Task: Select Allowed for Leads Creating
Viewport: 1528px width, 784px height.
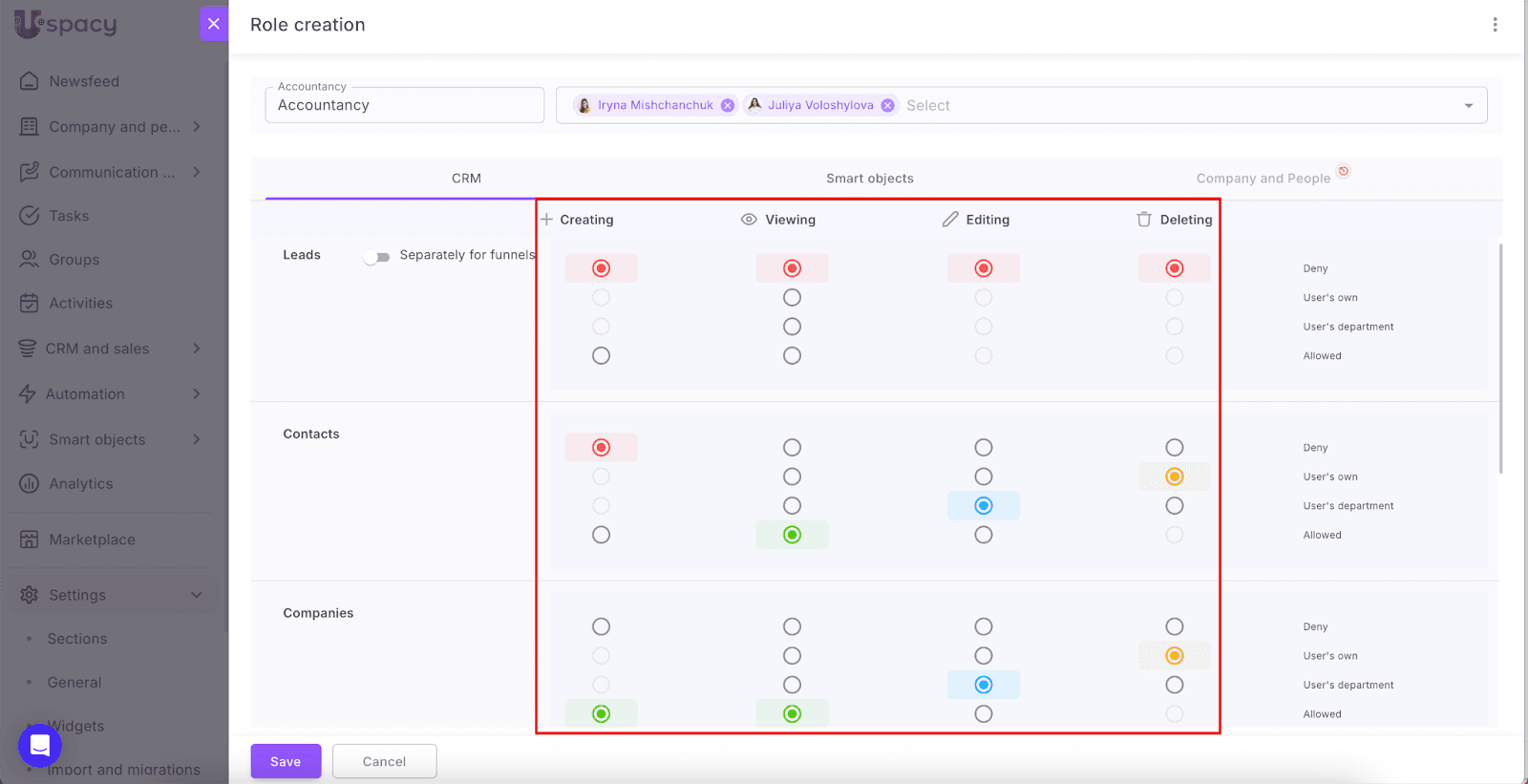Action: (x=601, y=356)
